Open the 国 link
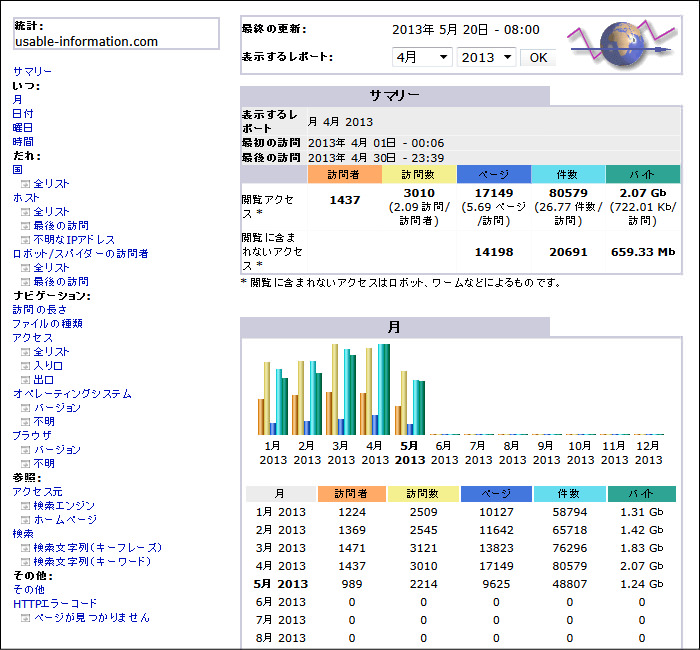 tap(17, 169)
